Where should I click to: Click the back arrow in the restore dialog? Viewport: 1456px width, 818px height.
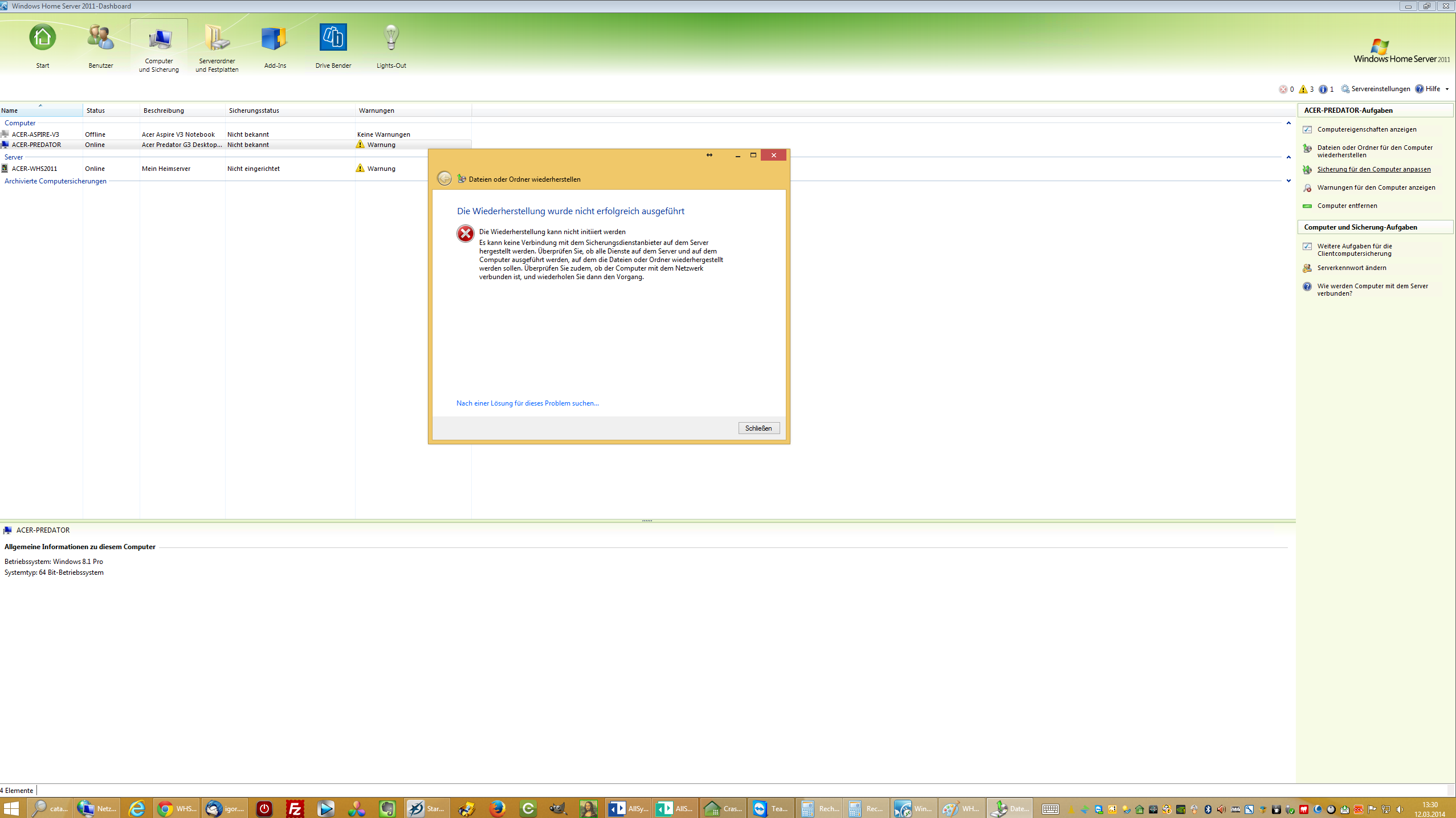pyautogui.click(x=444, y=178)
